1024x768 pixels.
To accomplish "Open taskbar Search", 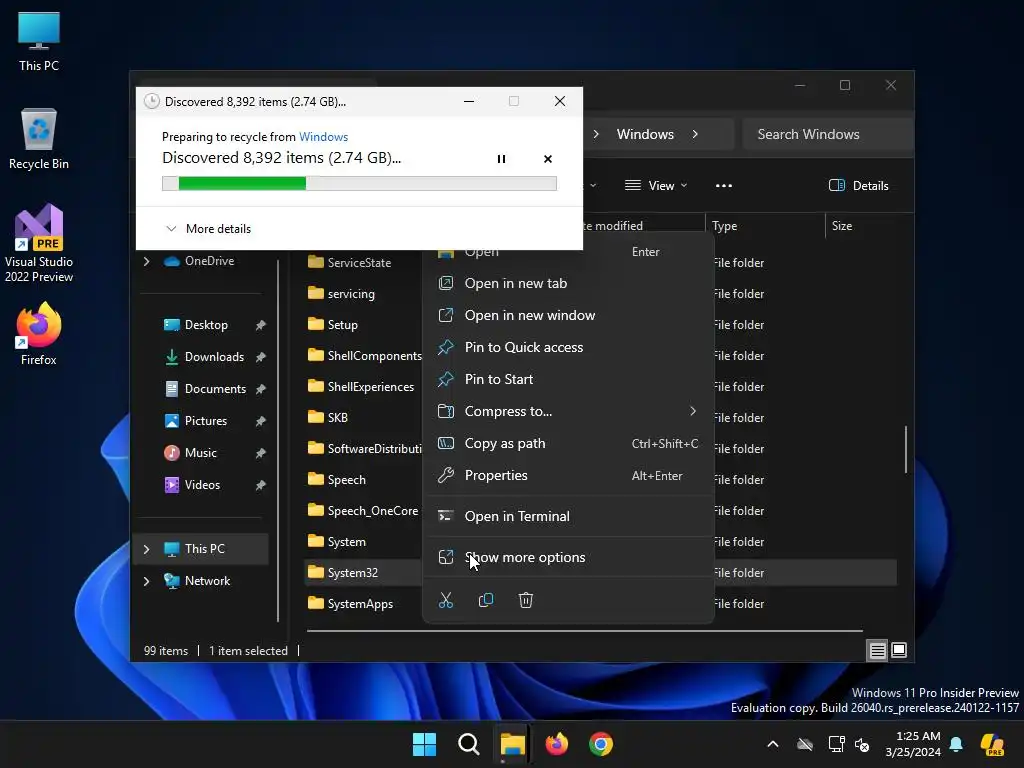I will pos(469,744).
